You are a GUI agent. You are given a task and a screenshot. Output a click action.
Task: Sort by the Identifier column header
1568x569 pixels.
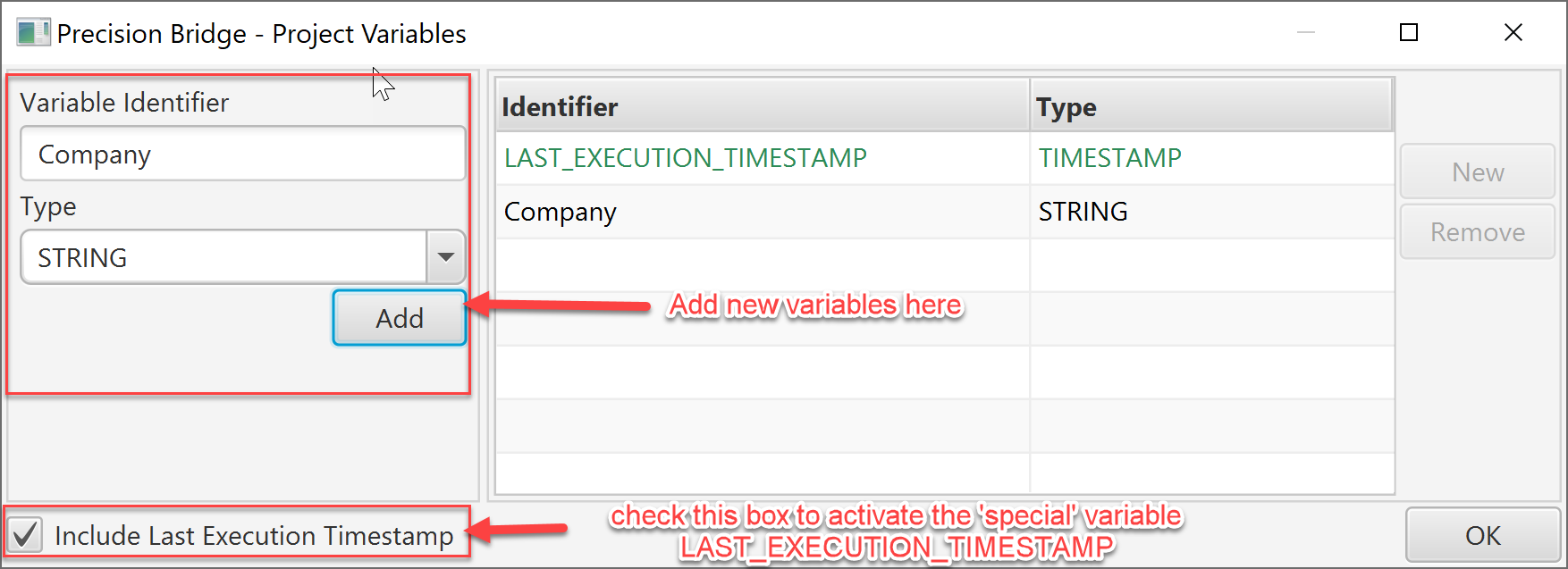point(763,106)
